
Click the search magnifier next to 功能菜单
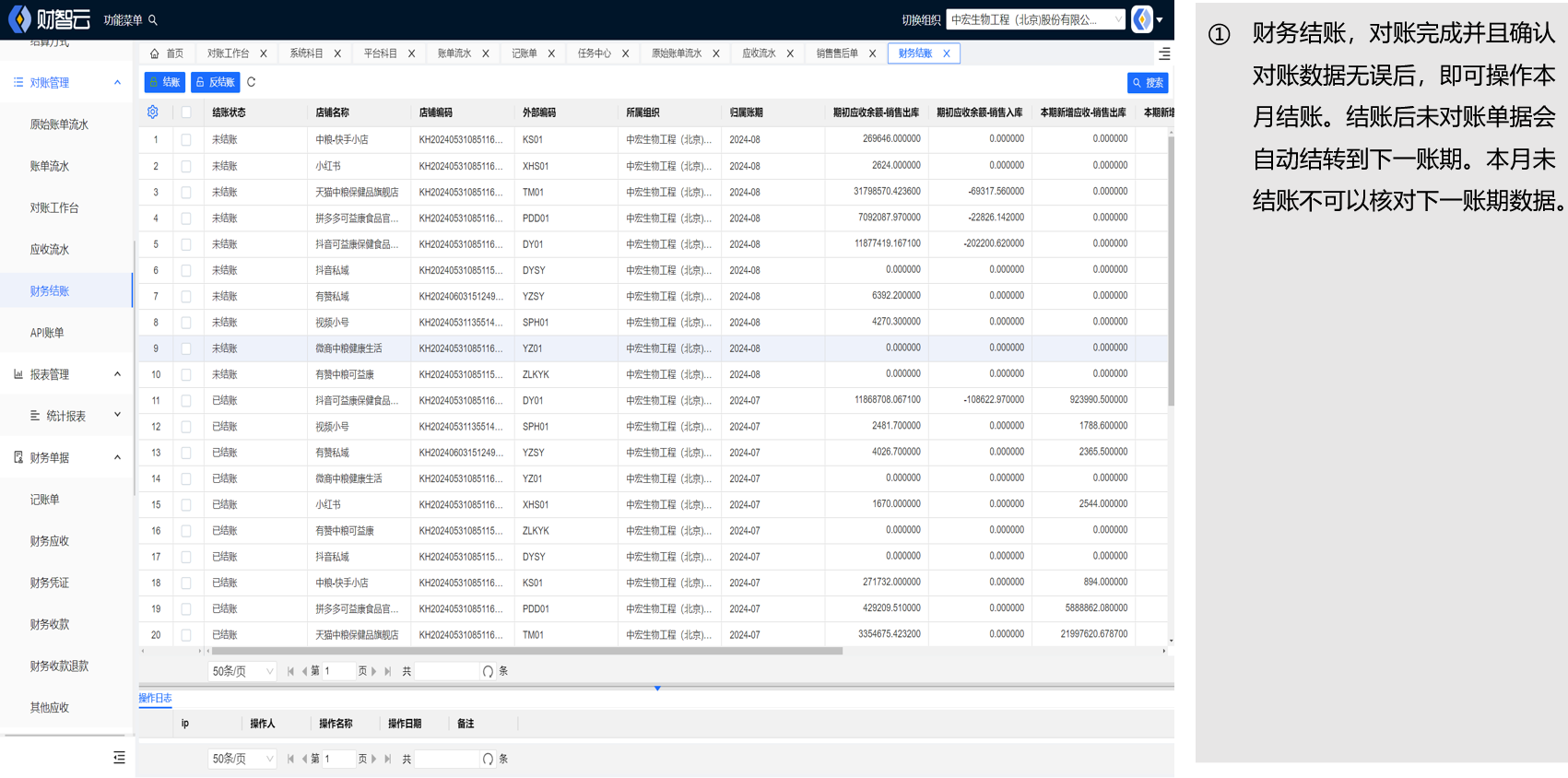(153, 20)
